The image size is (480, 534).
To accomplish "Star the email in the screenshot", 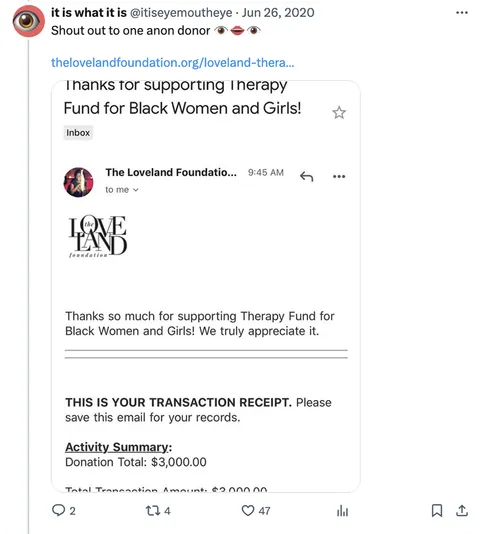I will [339, 113].
